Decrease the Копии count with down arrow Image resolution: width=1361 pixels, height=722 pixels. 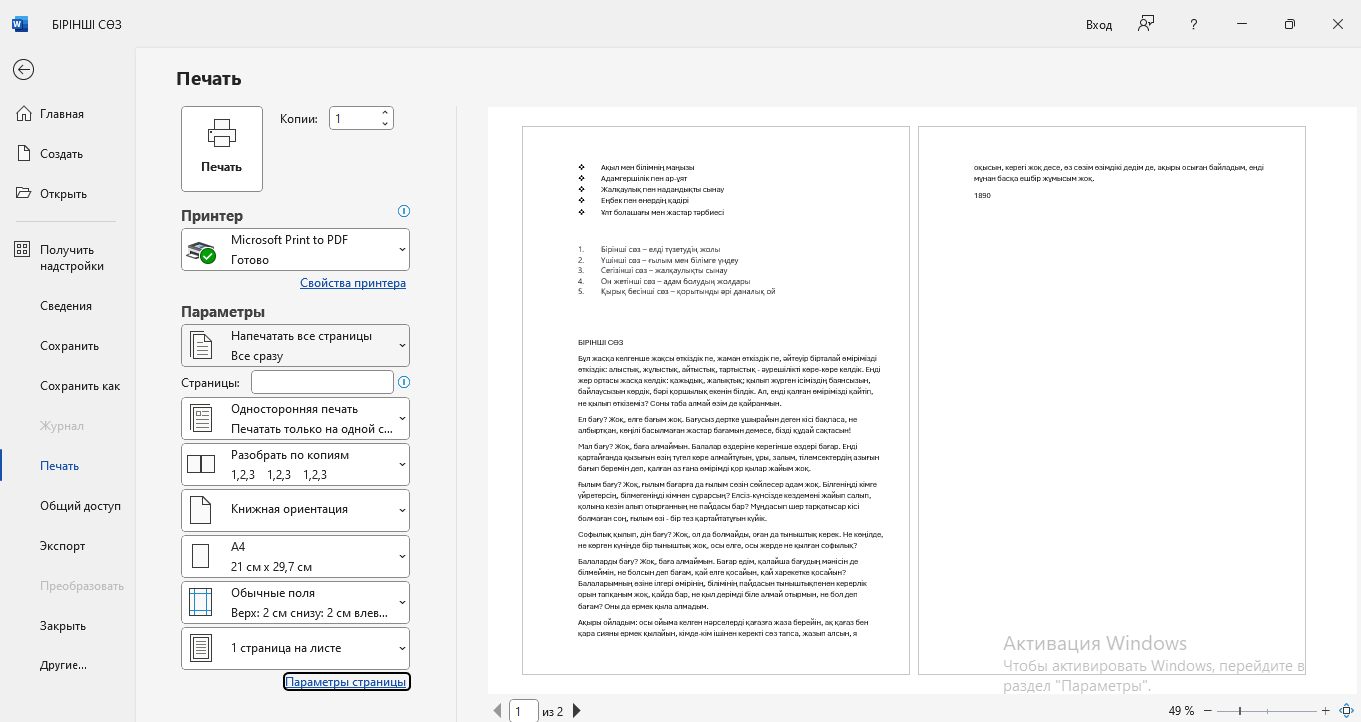(386, 124)
